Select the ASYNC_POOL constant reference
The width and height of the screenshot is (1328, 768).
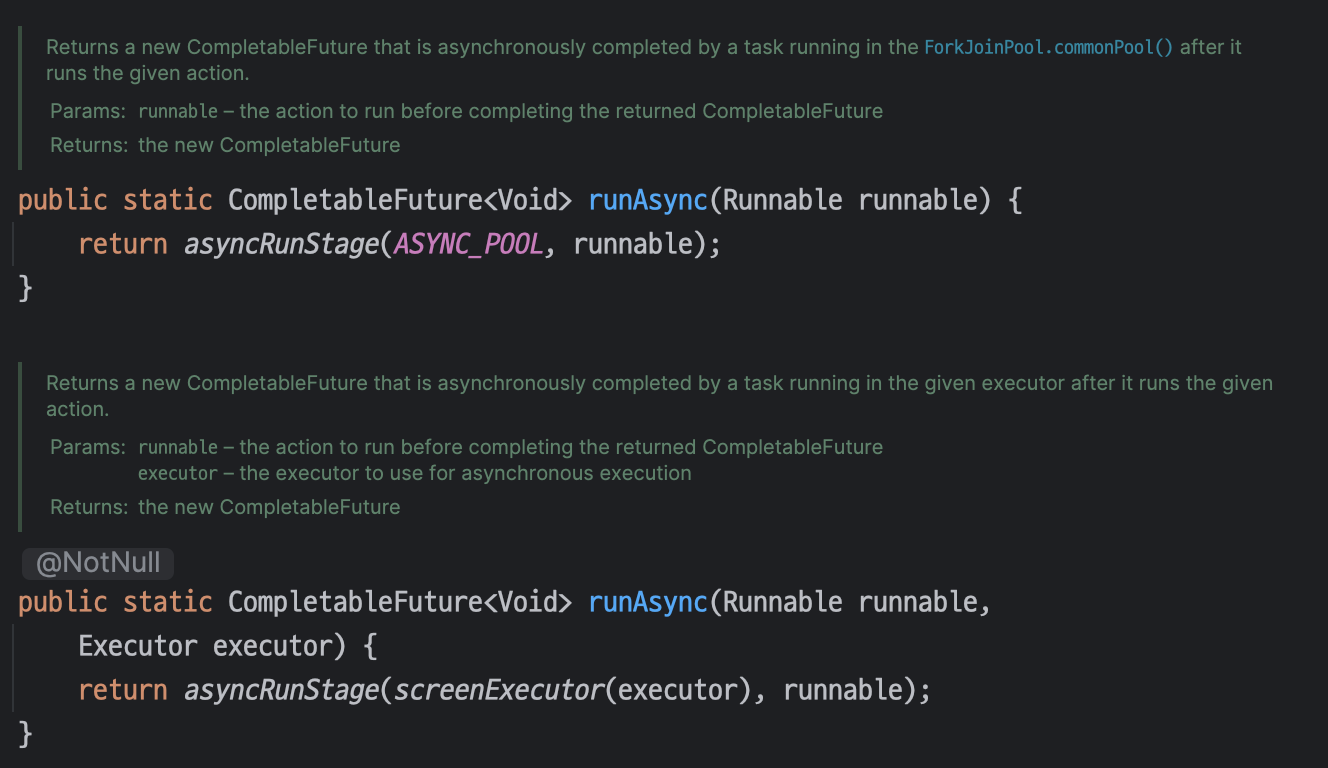tap(469, 244)
